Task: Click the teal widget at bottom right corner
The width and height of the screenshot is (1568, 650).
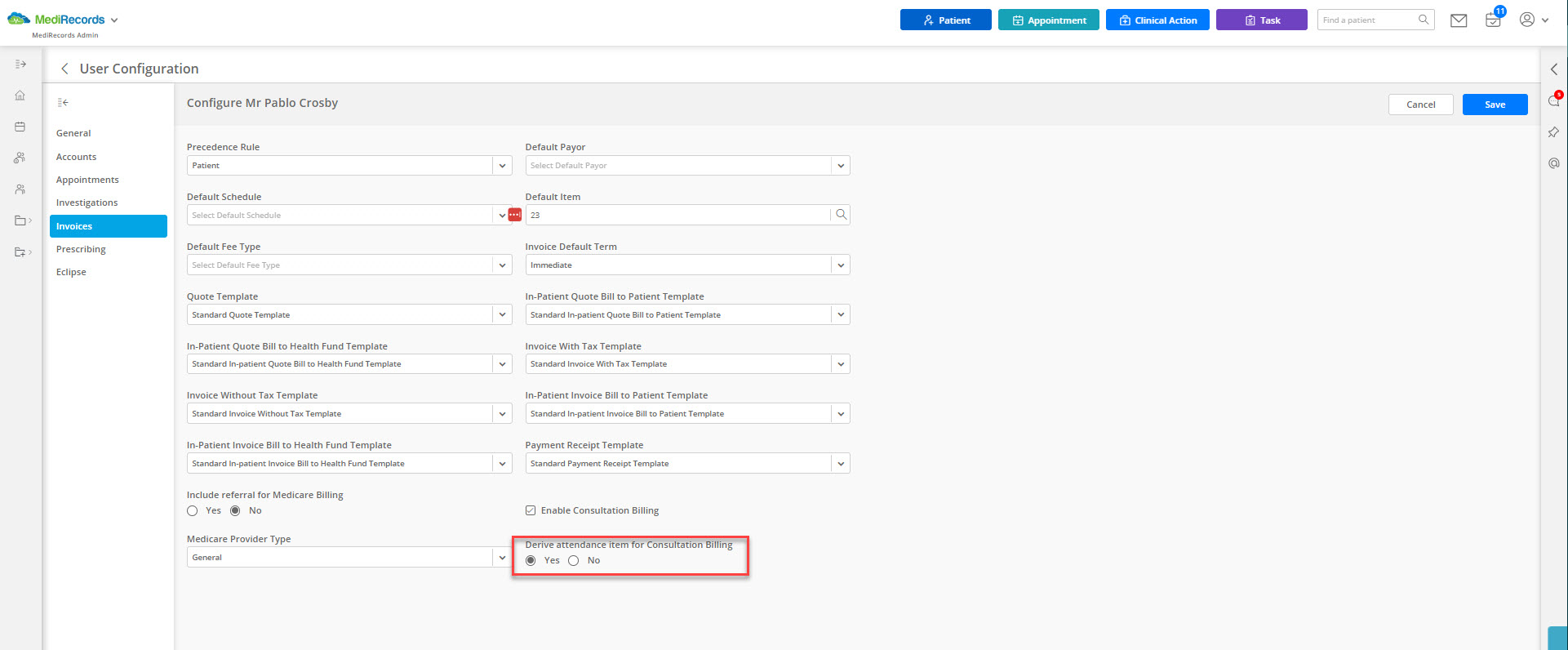Action: (1557, 639)
